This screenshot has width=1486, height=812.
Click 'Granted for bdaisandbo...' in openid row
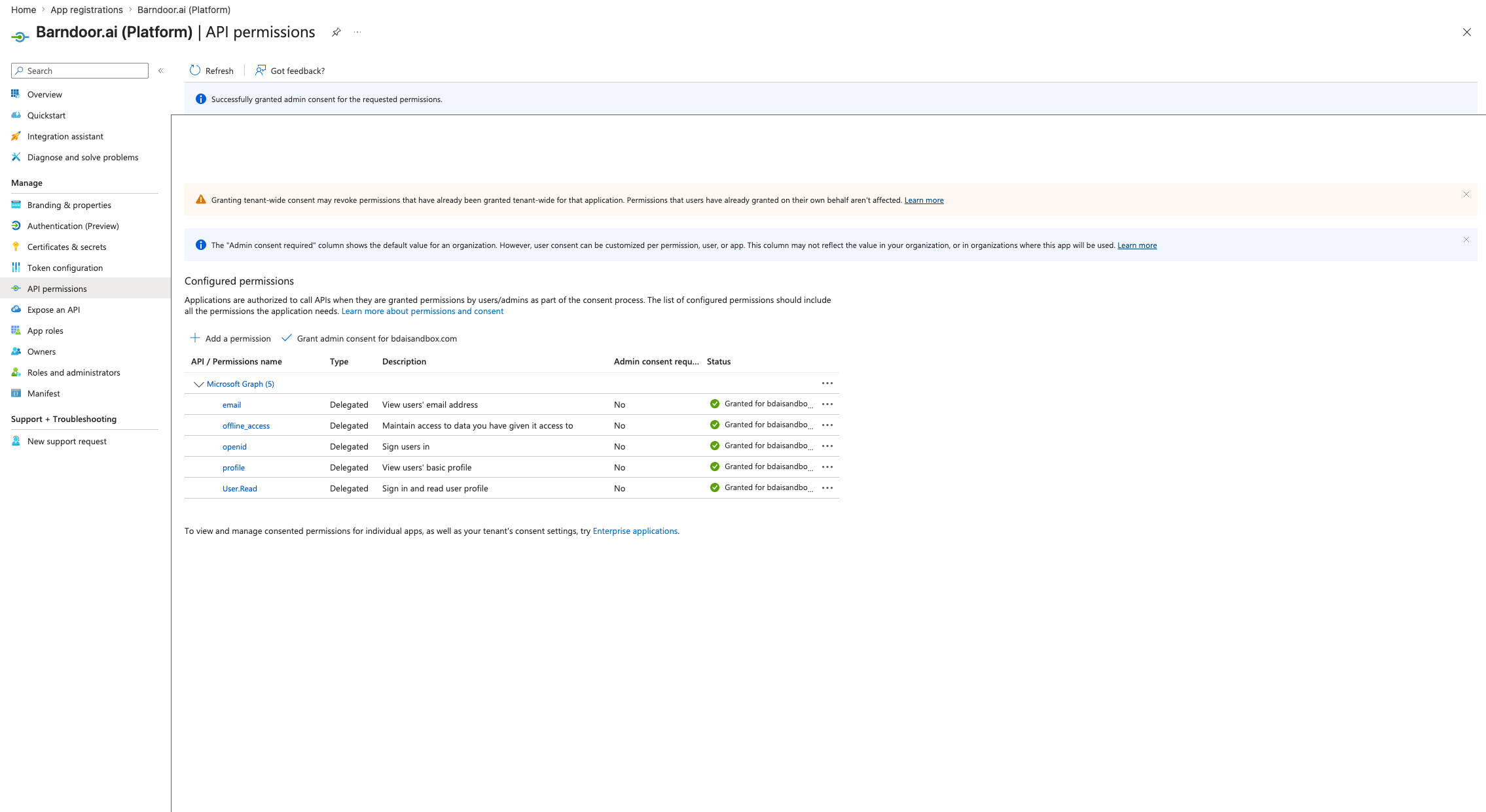pos(769,446)
